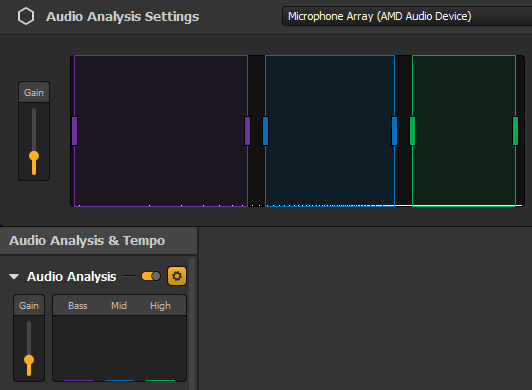
Task: Click the Mid level meter label
Action: coord(119,306)
